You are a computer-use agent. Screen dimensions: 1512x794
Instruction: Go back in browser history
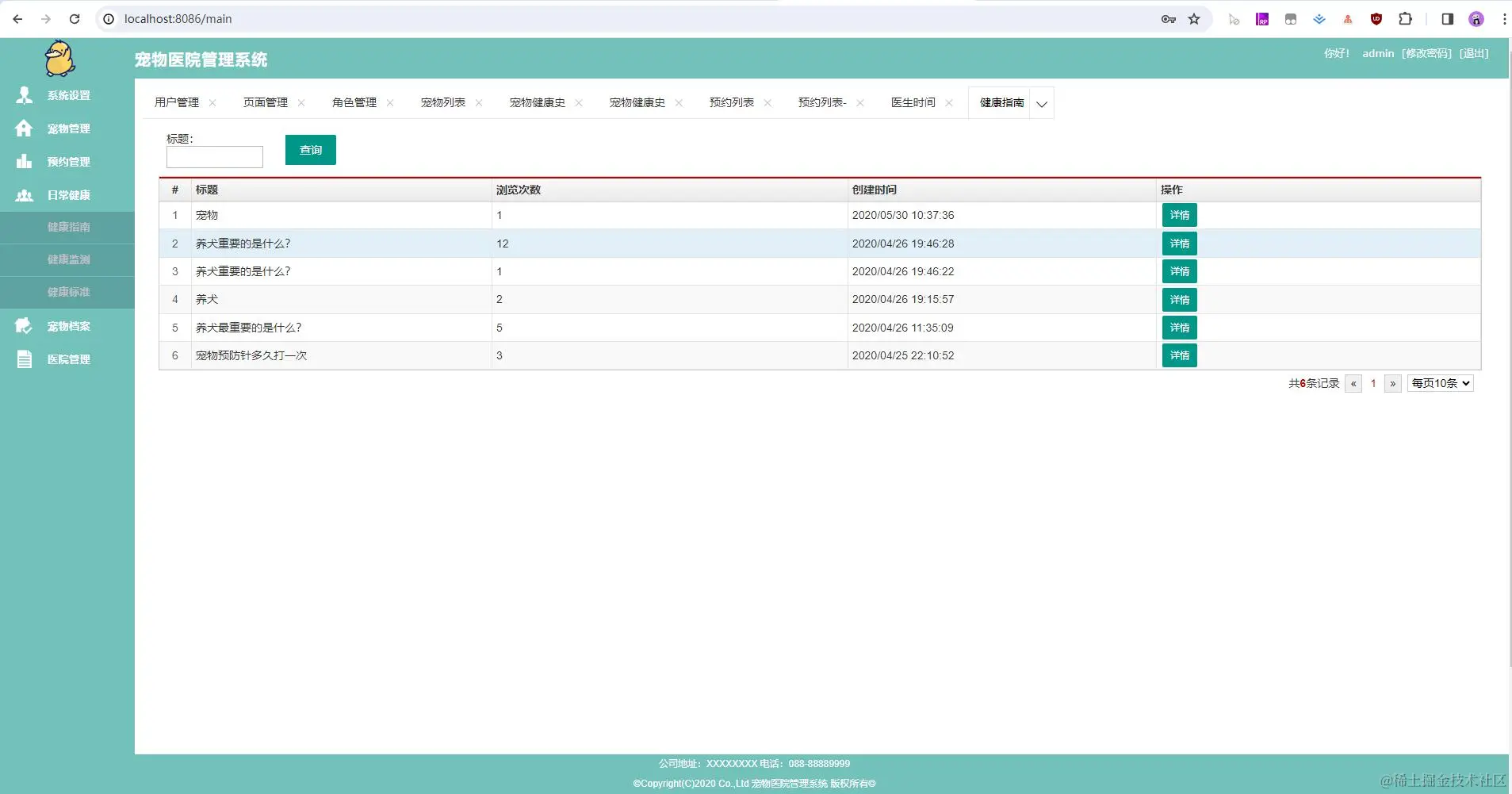[x=17, y=19]
